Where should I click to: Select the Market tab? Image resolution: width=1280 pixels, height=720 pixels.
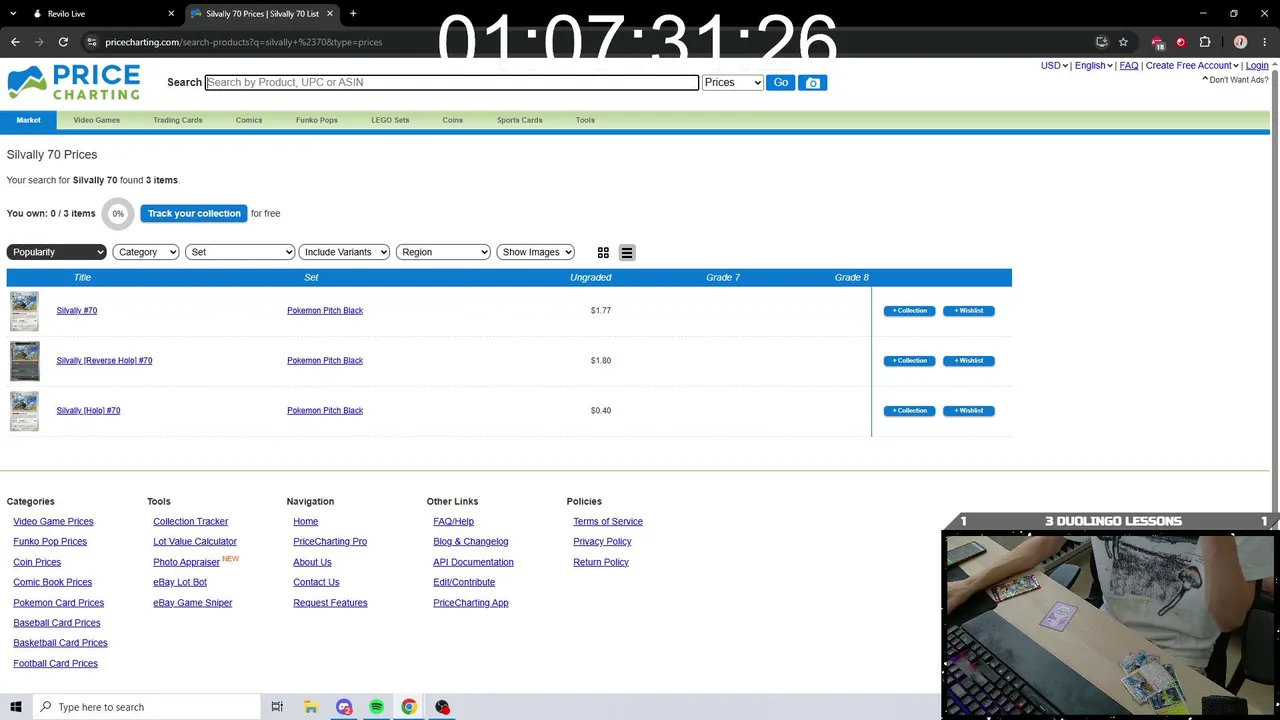[28, 120]
